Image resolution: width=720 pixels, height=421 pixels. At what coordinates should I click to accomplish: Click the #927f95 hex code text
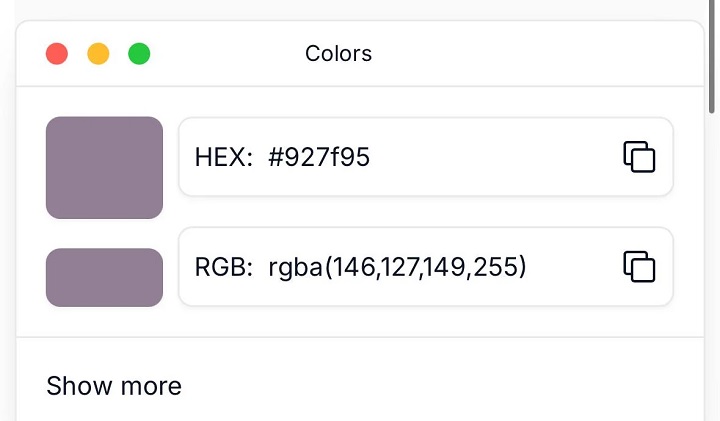pos(319,157)
